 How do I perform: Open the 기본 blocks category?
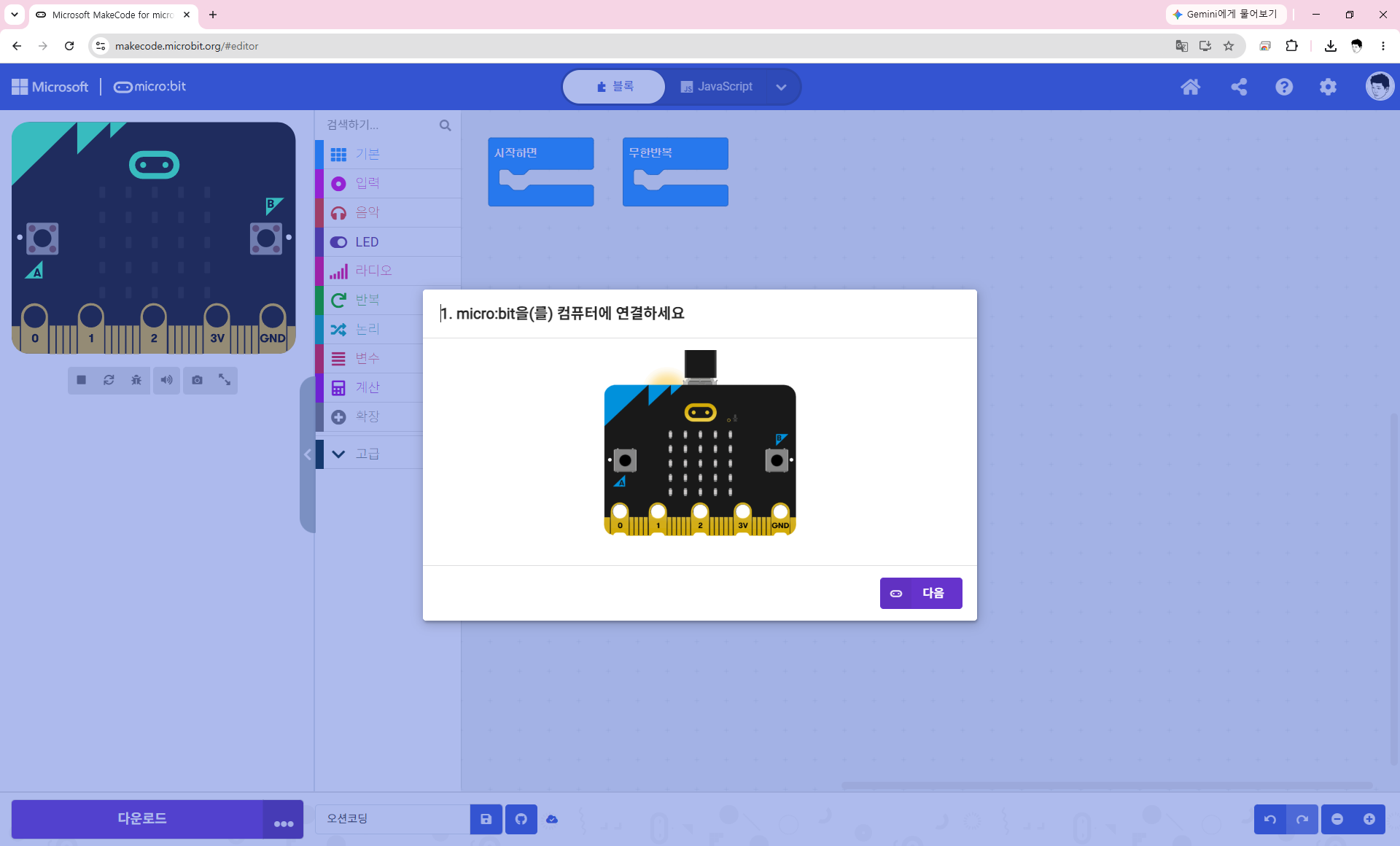388,155
